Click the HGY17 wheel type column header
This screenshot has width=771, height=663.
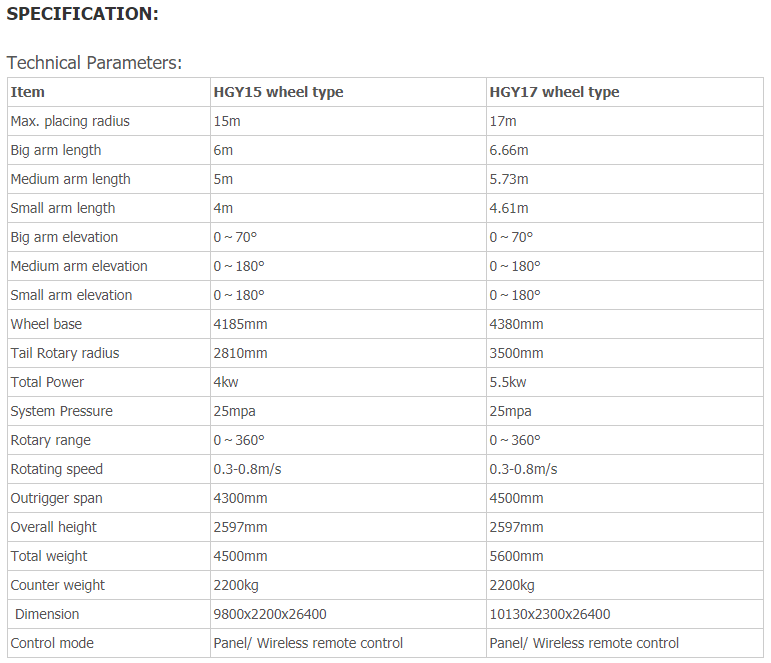coord(554,92)
